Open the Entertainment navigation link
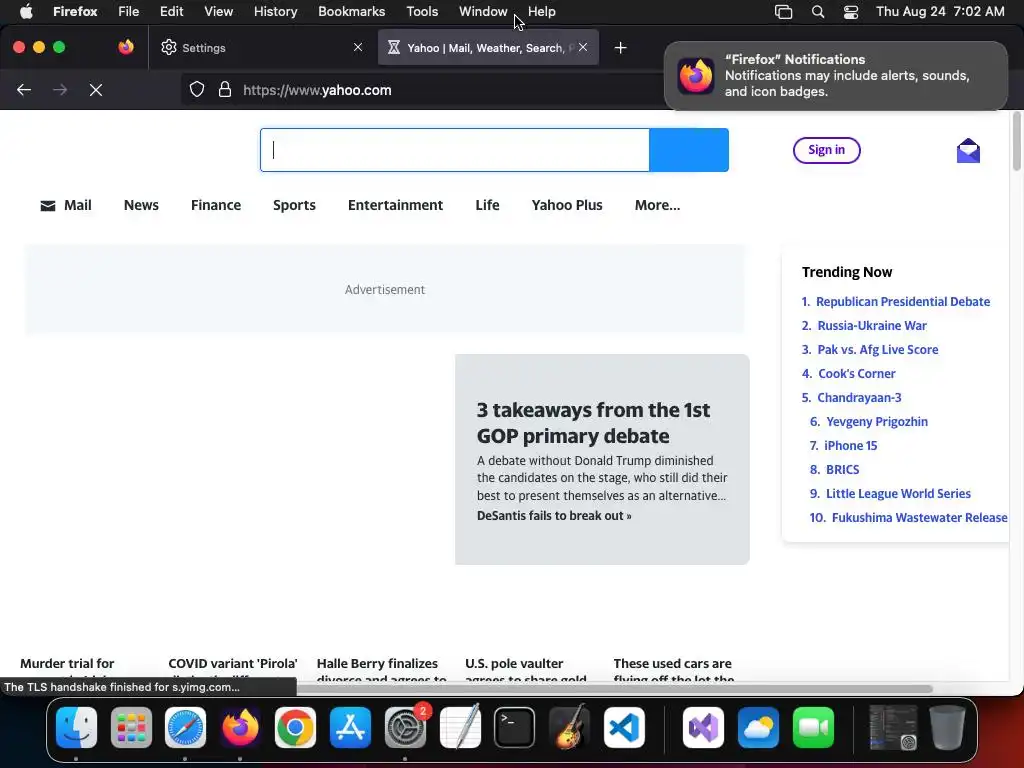This screenshot has width=1024, height=768. click(395, 205)
